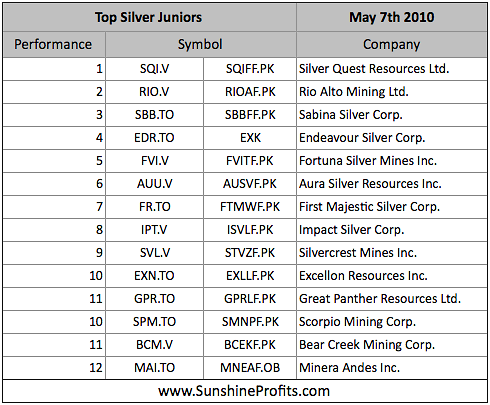The image size is (490, 405).
Task: Select the FTMWF.PK symbol cell
Action: coord(250,207)
